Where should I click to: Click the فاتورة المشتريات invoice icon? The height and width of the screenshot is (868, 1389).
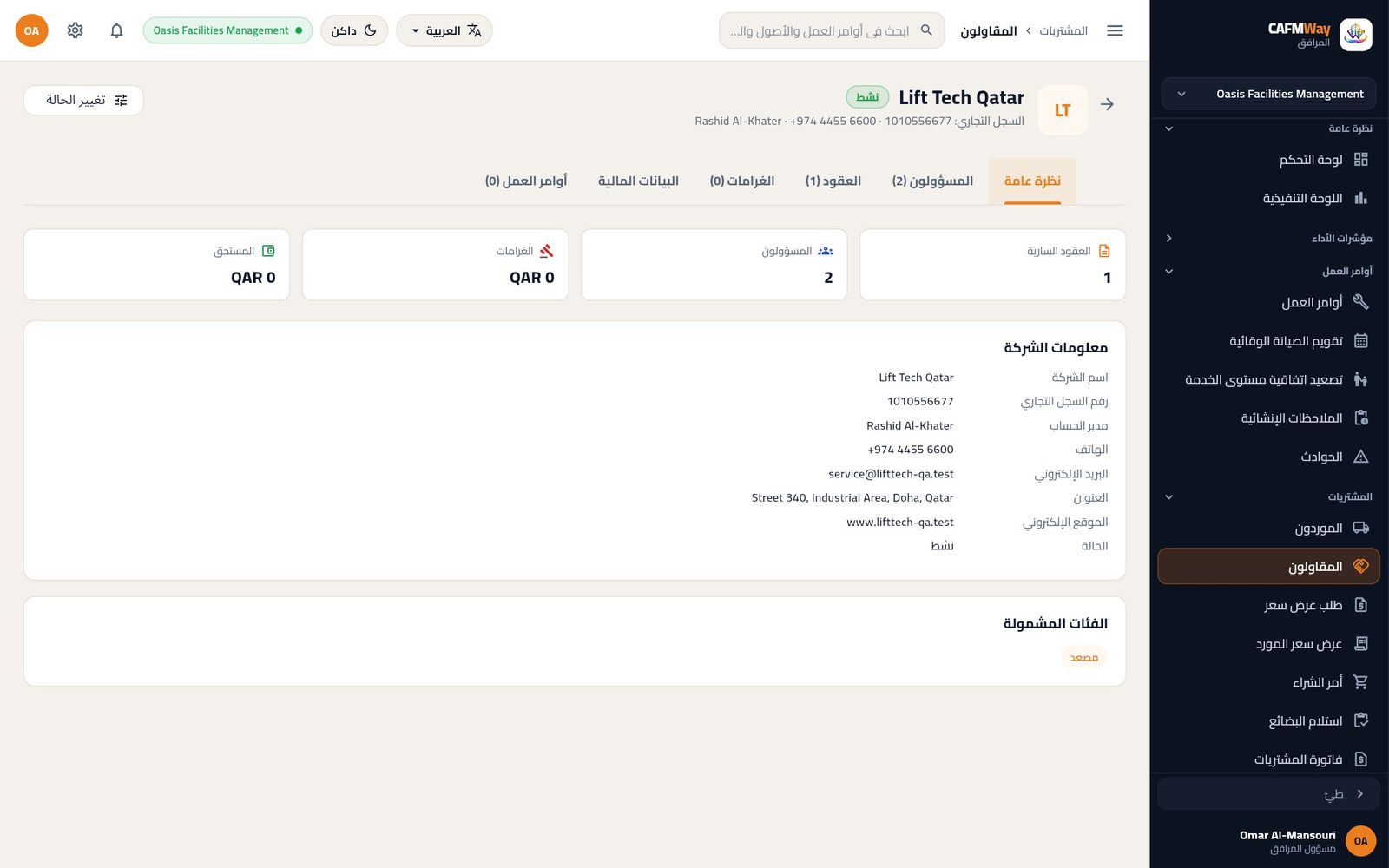point(1360,759)
